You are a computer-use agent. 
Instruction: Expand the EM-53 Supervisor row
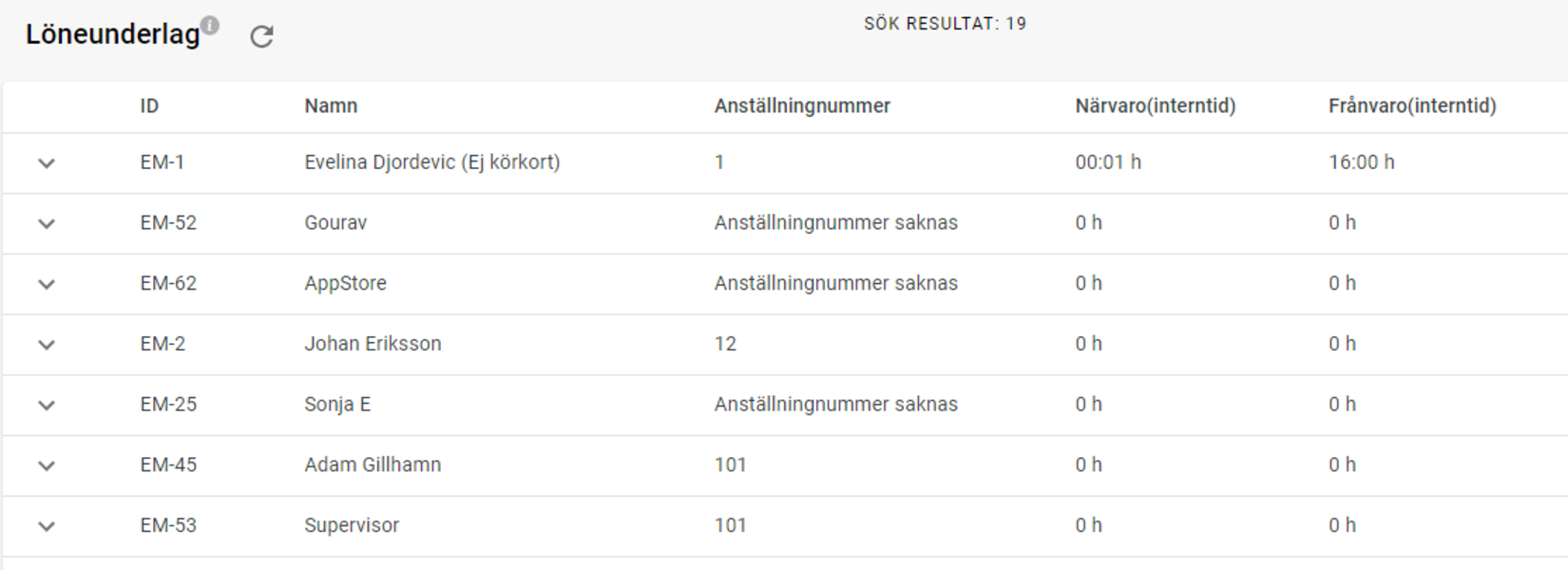(x=47, y=526)
